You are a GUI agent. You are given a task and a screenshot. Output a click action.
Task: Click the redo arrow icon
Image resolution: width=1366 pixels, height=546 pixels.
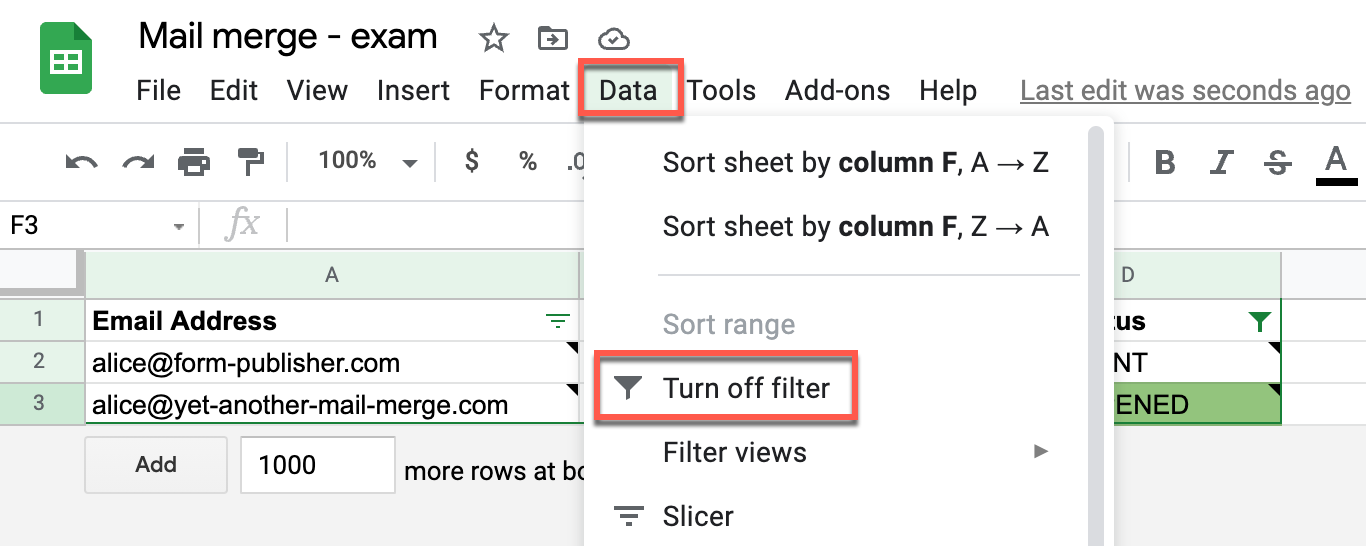[137, 162]
